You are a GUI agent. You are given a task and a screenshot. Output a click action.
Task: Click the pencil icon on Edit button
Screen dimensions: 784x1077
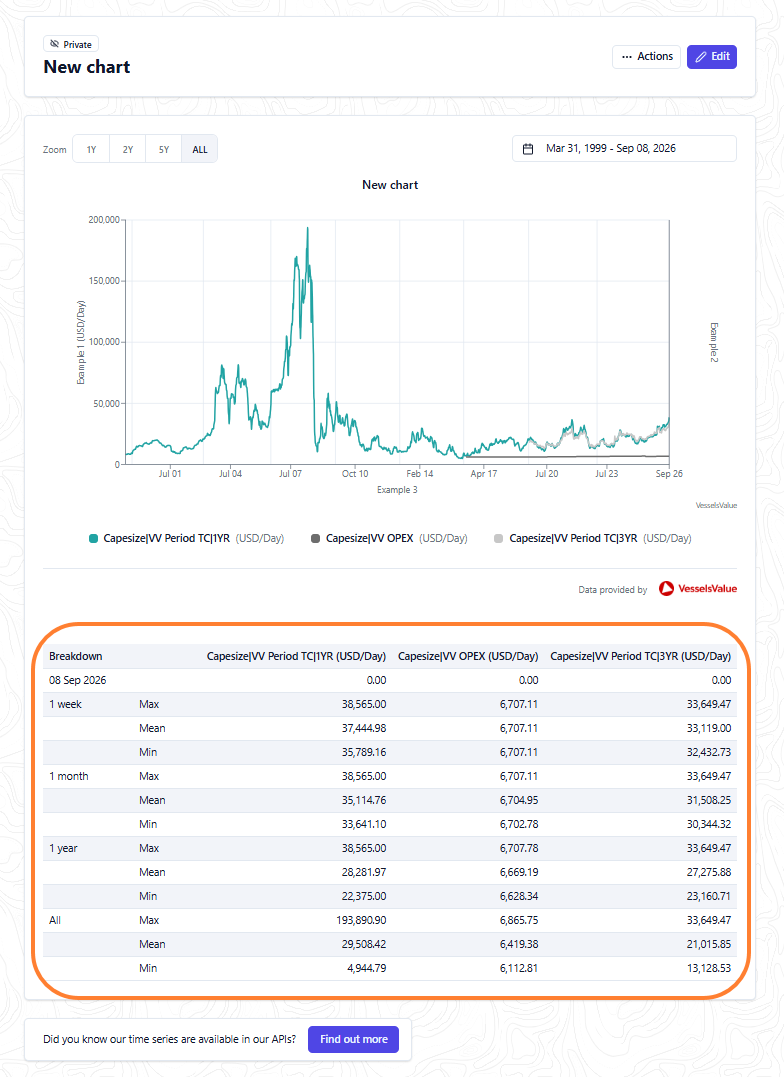click(x=701, y=57)
